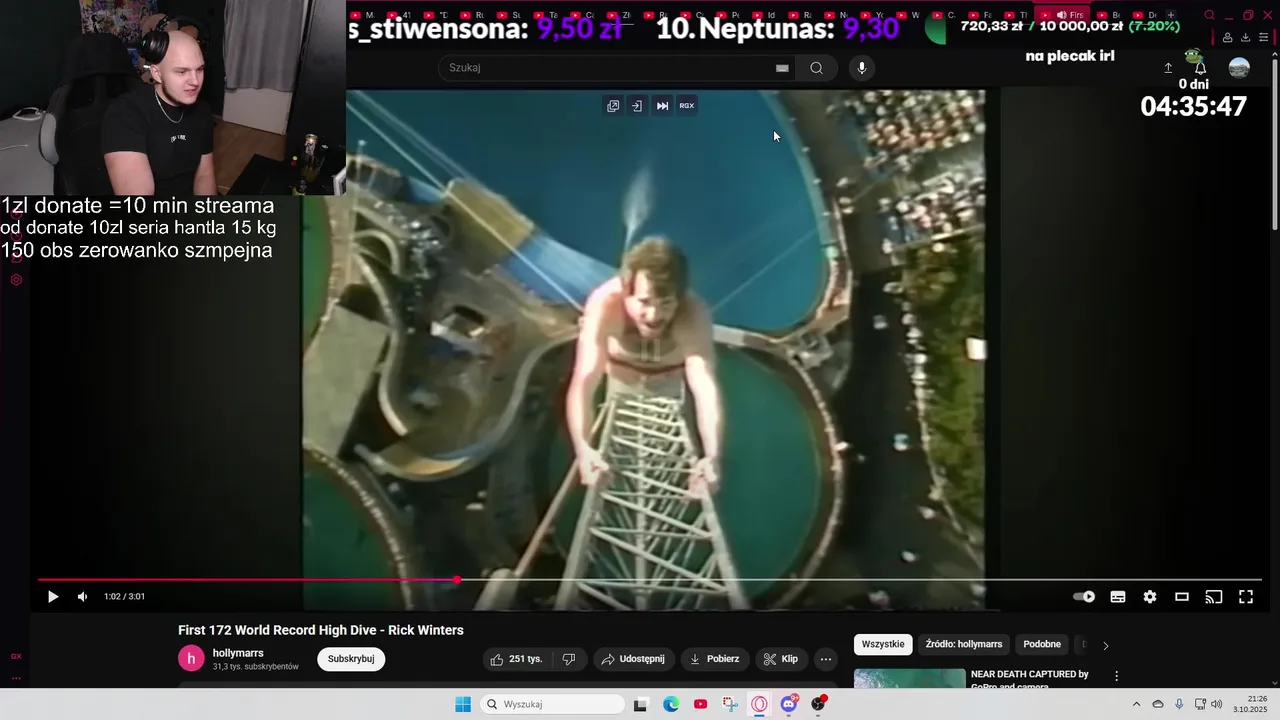Image resolution: width=1280 pixels, height=720 pixels.
Task: Open the Opera GX taskbar icon
Action: [760, 704]
